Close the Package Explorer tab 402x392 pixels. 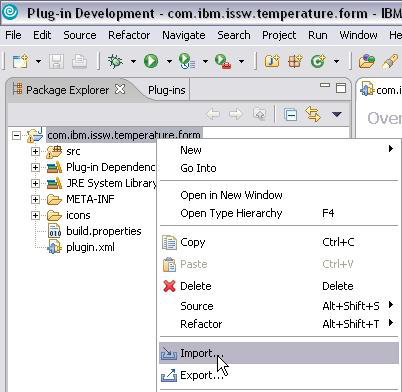point(120,89)
